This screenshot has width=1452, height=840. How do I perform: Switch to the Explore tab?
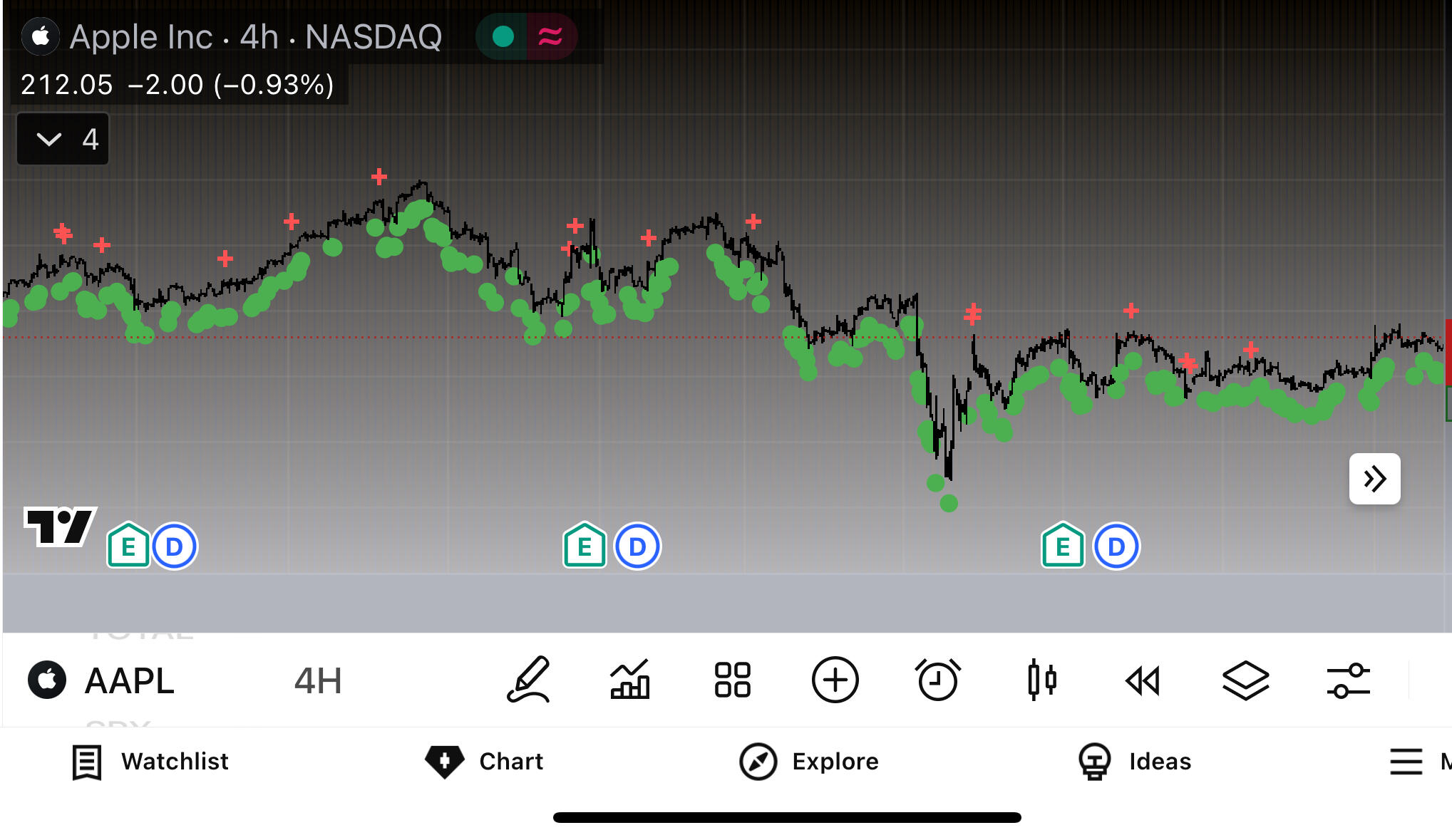pos(809,762)
